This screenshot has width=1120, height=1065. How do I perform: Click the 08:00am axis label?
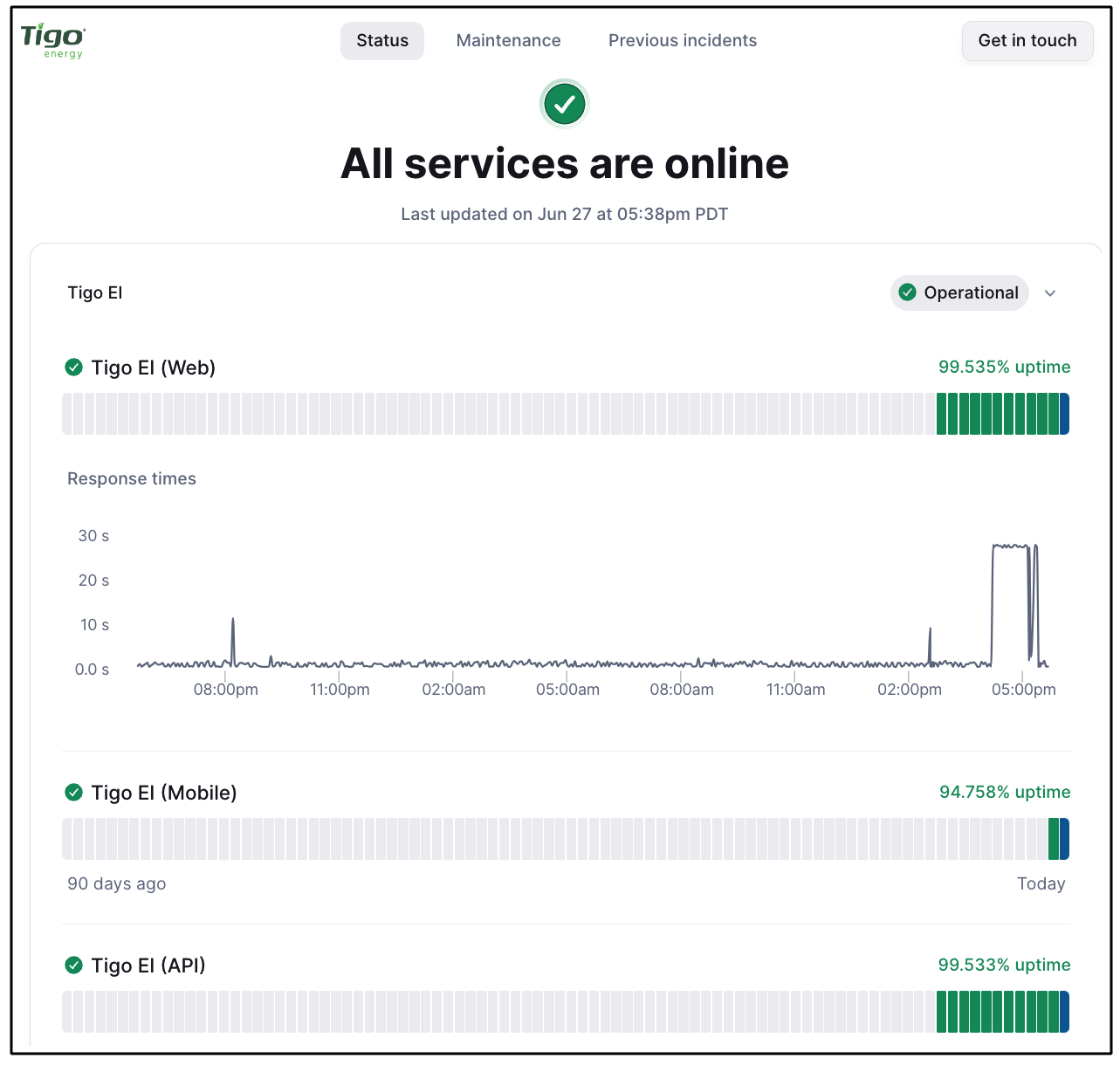pos(682,690)
